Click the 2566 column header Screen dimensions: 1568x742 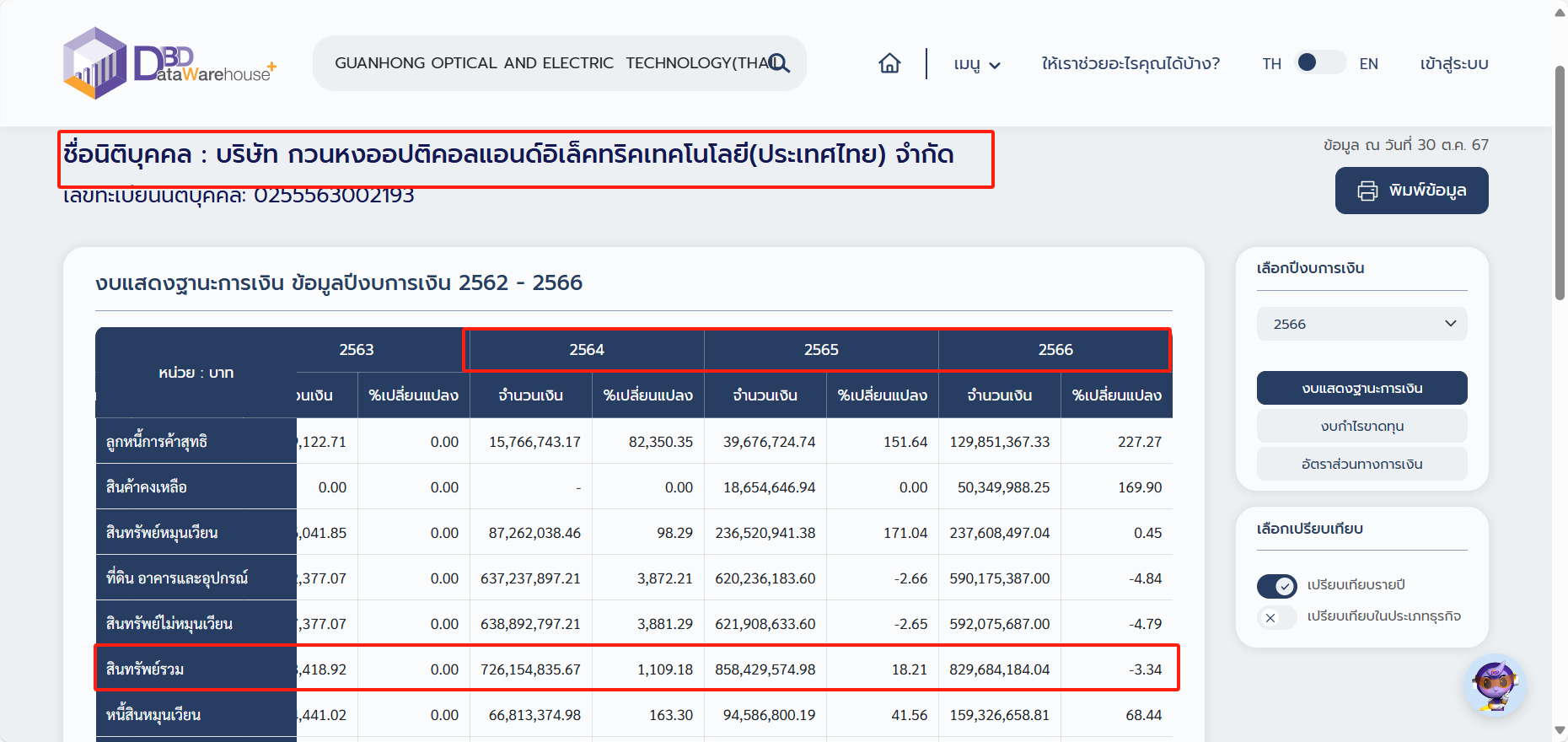click(x=1055, y=350)
